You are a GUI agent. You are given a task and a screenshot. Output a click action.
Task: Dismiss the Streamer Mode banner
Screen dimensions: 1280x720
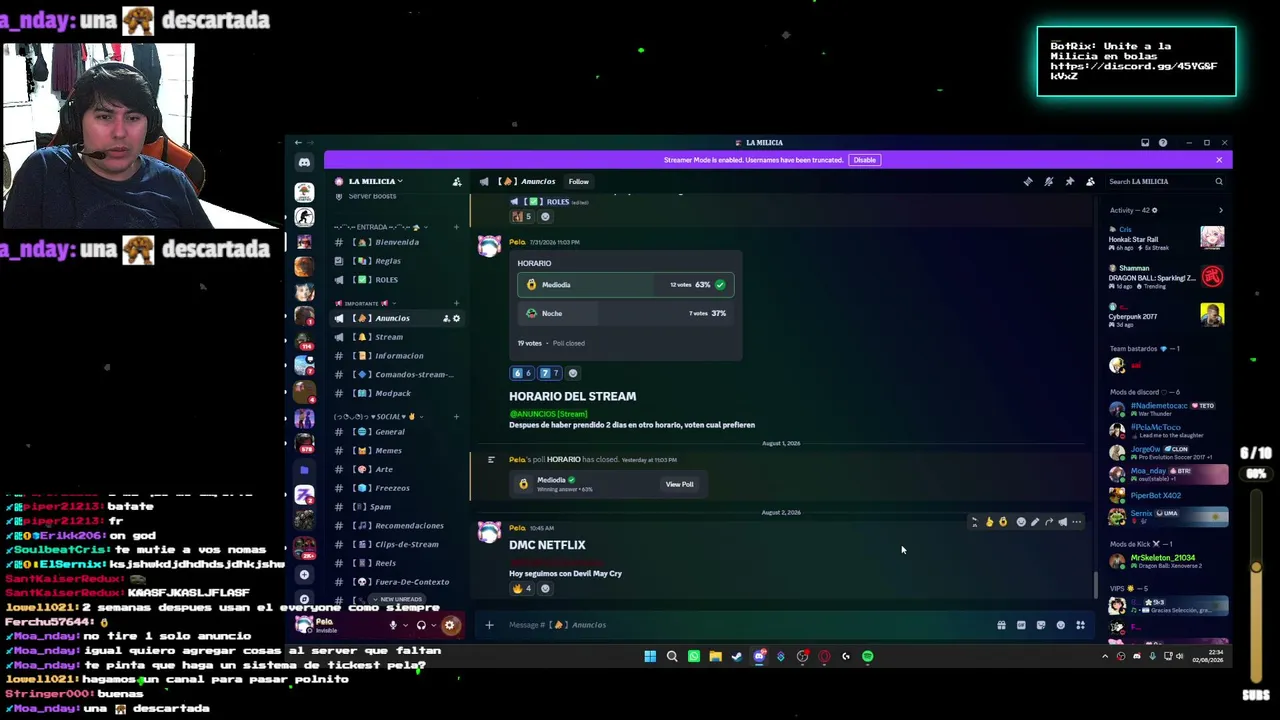click(x=1219, y=160)
